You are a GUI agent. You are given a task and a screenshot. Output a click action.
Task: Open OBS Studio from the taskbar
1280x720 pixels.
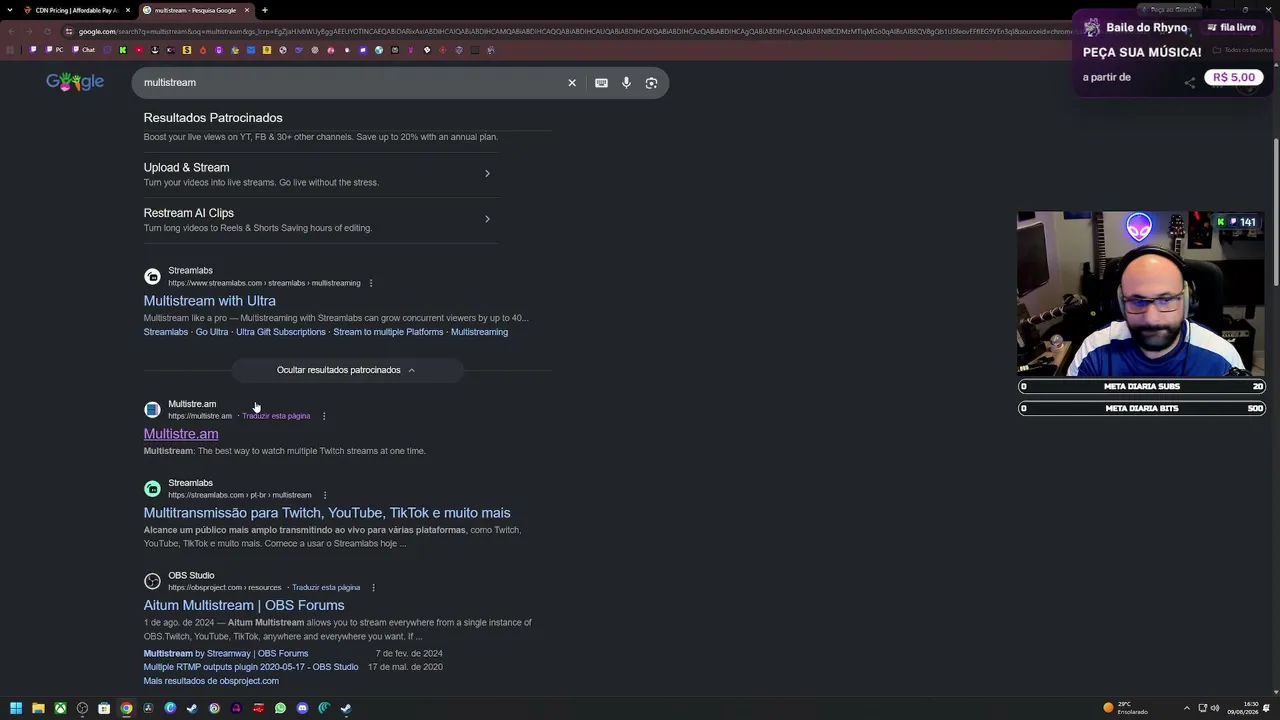(x=82, y=708)
